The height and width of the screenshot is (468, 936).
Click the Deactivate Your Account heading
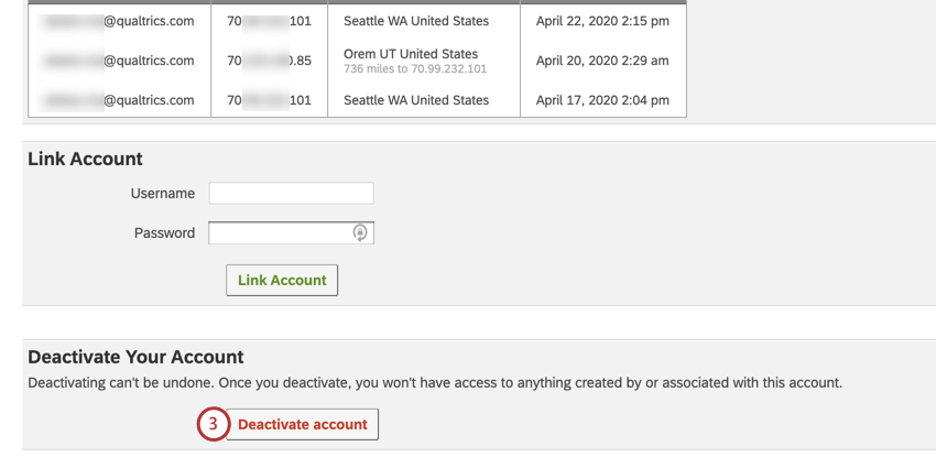tap(136, 357)
